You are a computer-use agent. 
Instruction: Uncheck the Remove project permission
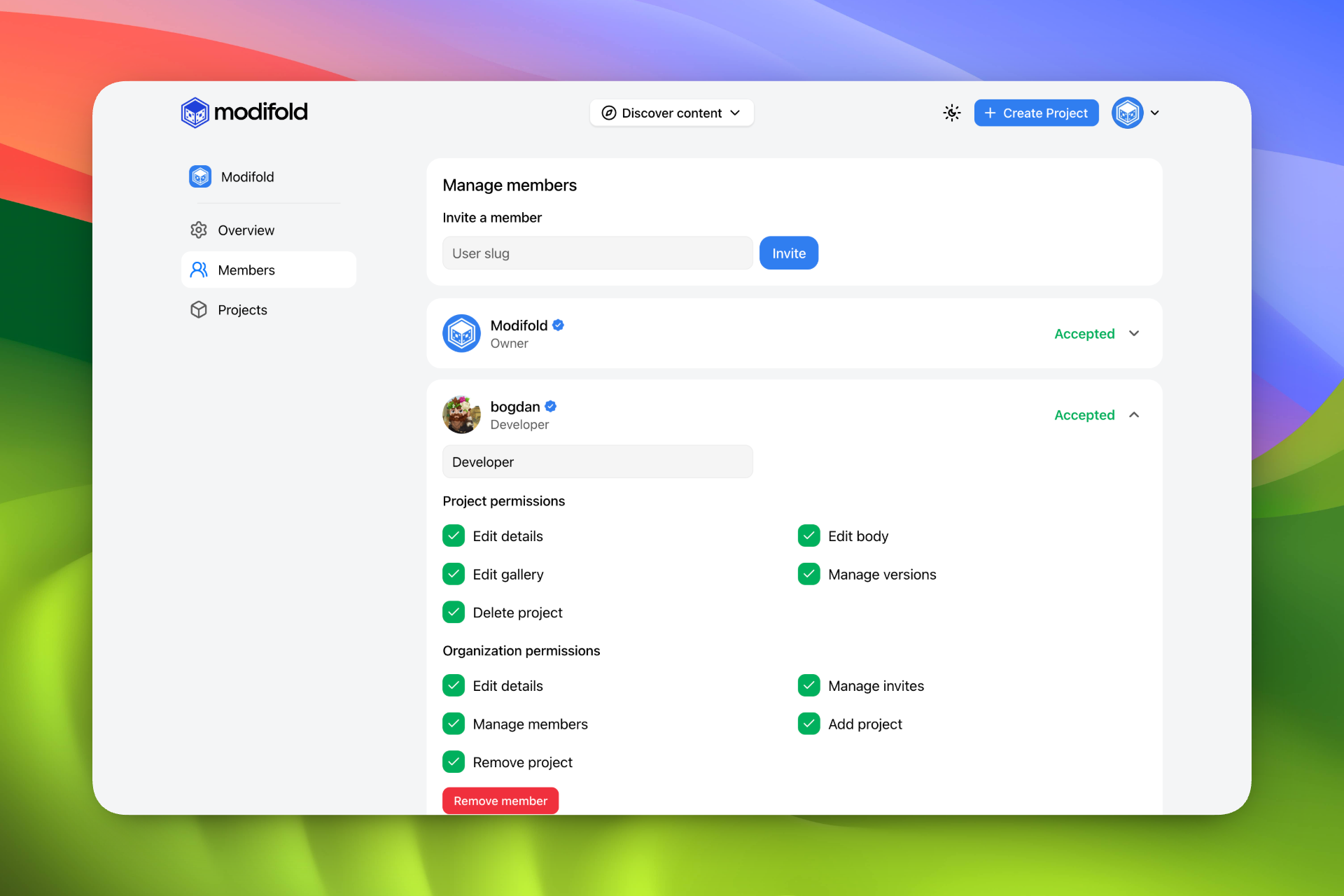pyautogui.click(x=454, y=762)
